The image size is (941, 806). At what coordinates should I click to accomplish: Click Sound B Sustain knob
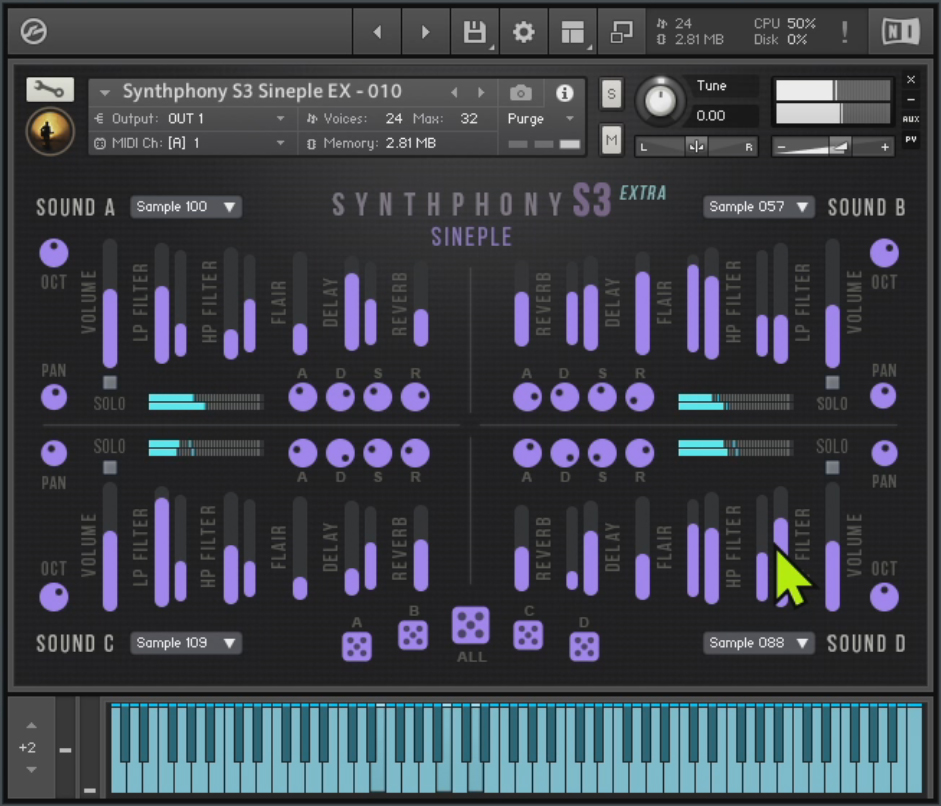[602, 397]
